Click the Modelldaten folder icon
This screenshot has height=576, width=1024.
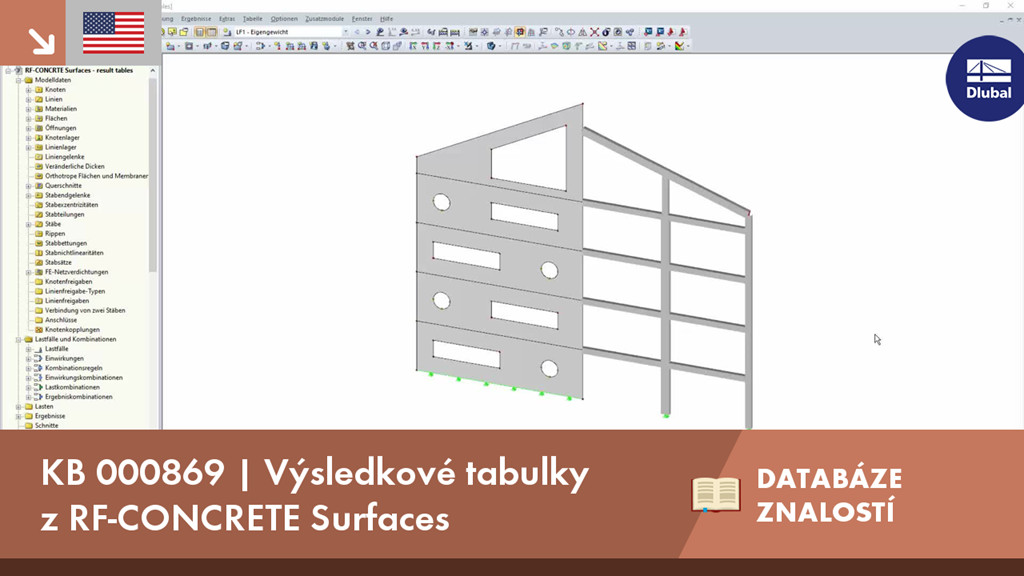[28, 80]
